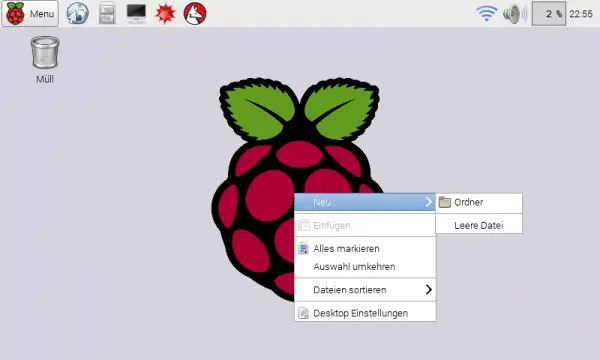
Task: Open the volume speaker icon
Action: (515, 14)
